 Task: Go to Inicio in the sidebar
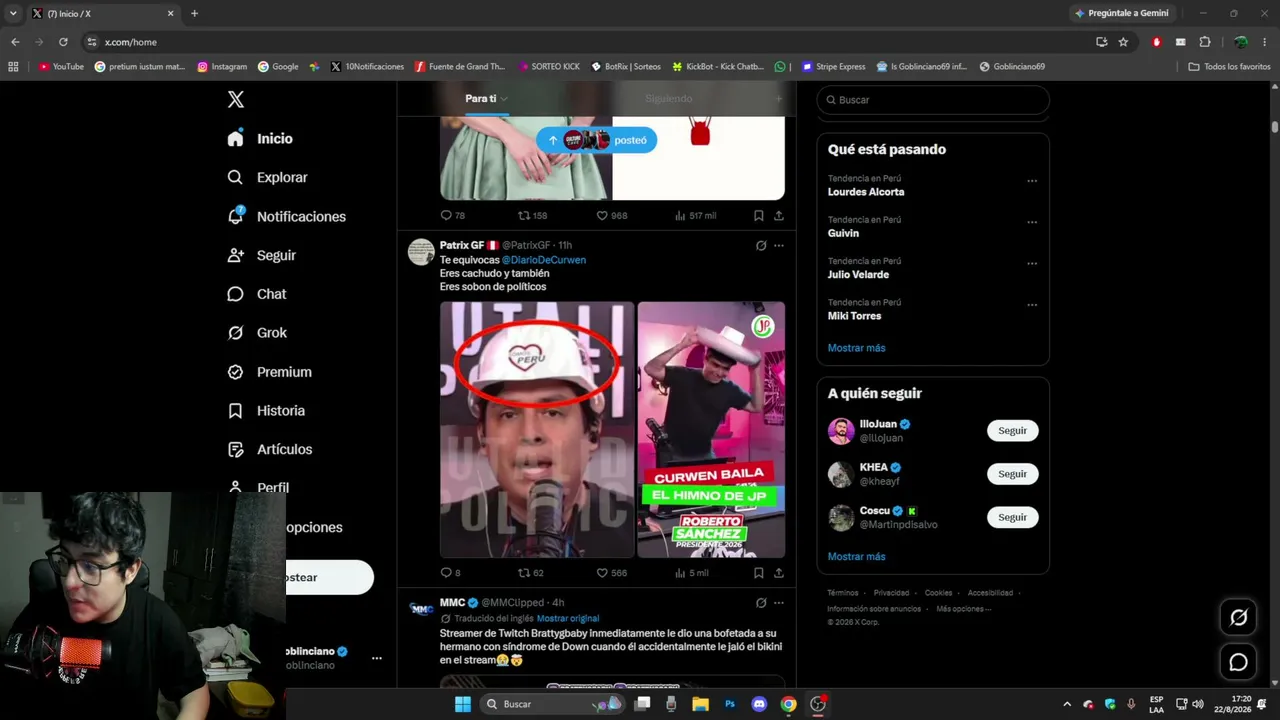click(x=260, y=139)
